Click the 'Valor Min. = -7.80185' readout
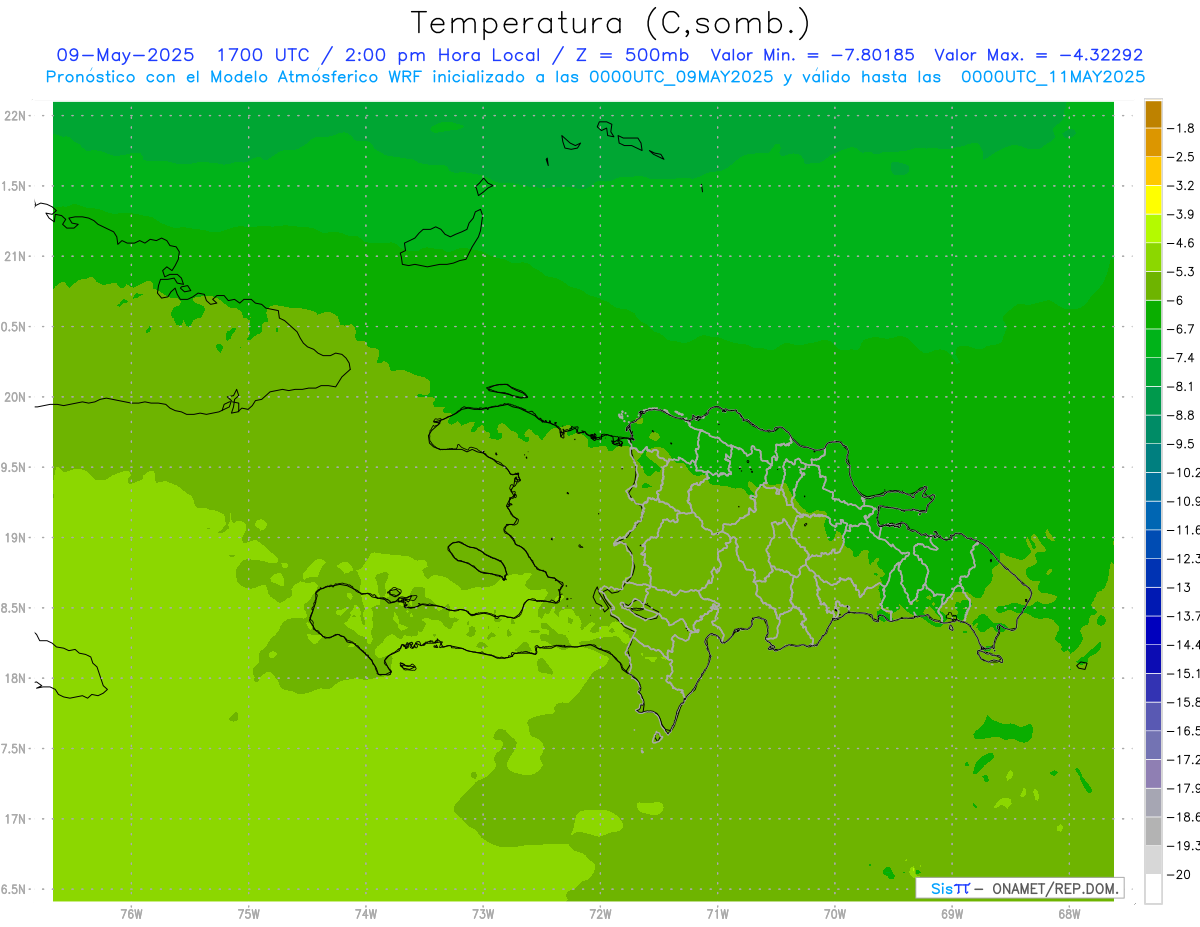The image size is (1200, 927). coord(812,55)
